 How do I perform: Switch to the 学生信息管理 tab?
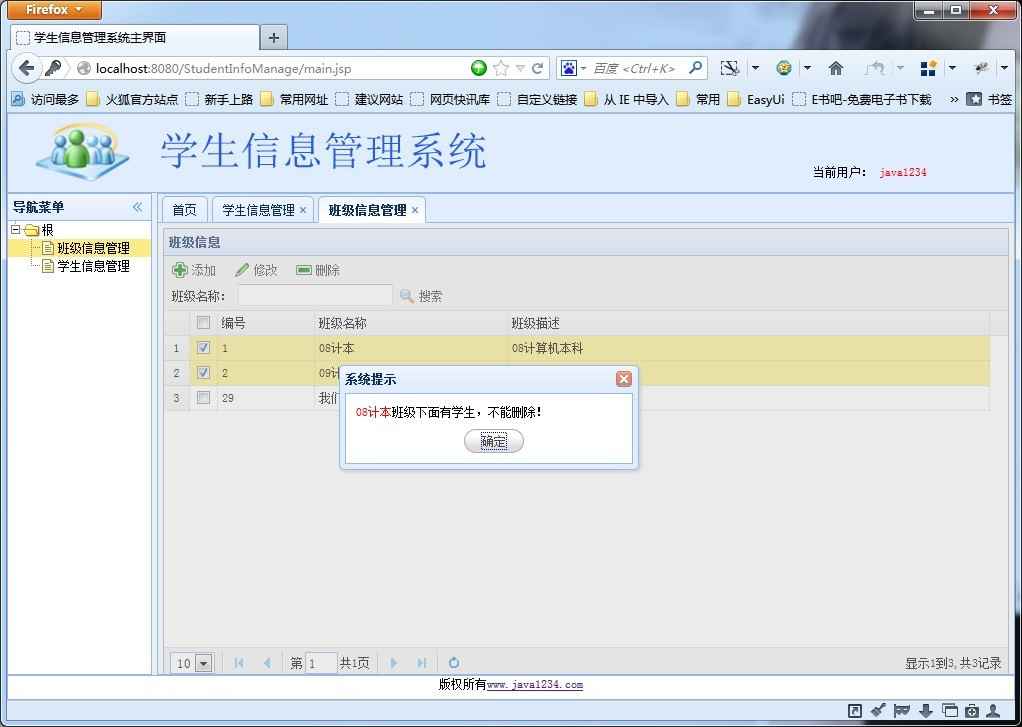[258, 210]
